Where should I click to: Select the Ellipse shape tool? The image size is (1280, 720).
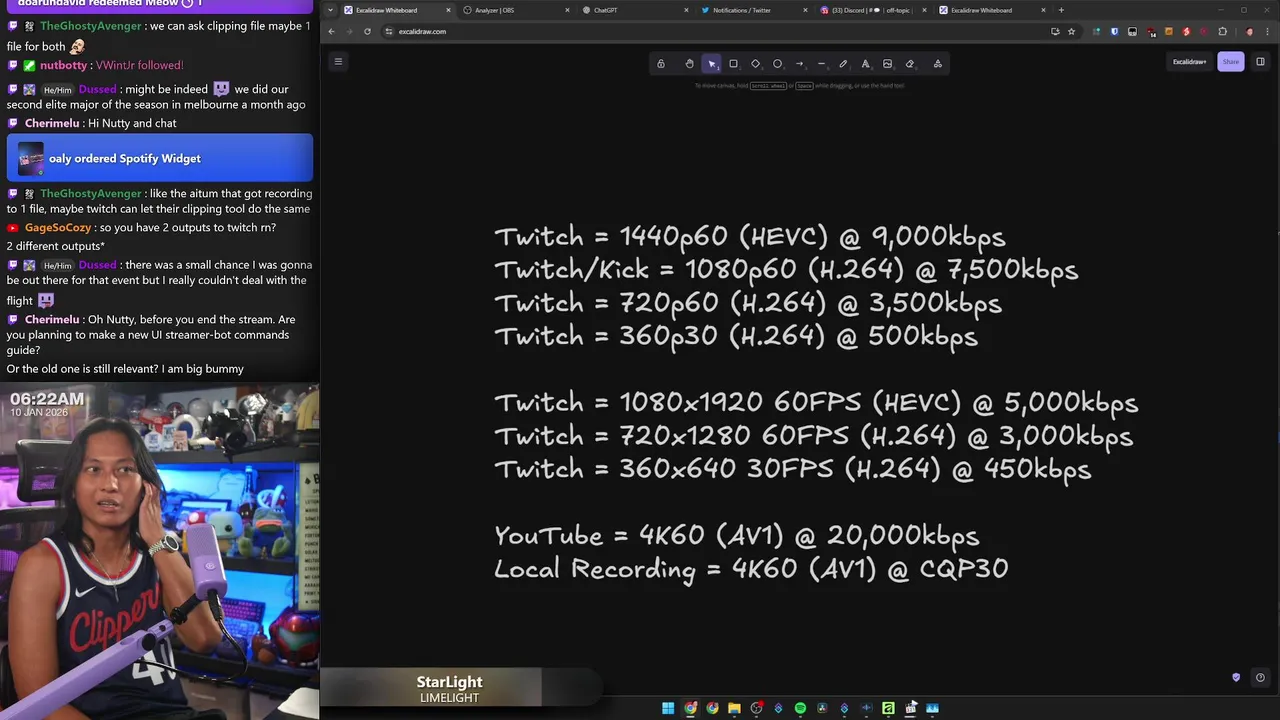[777, 64]
